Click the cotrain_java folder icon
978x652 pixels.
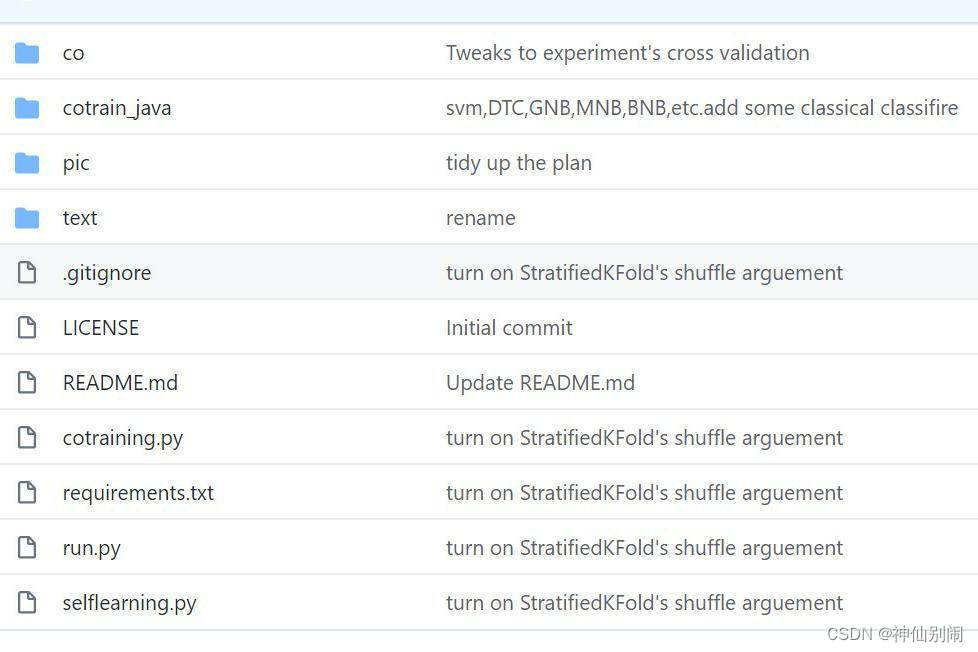[27, 108]
